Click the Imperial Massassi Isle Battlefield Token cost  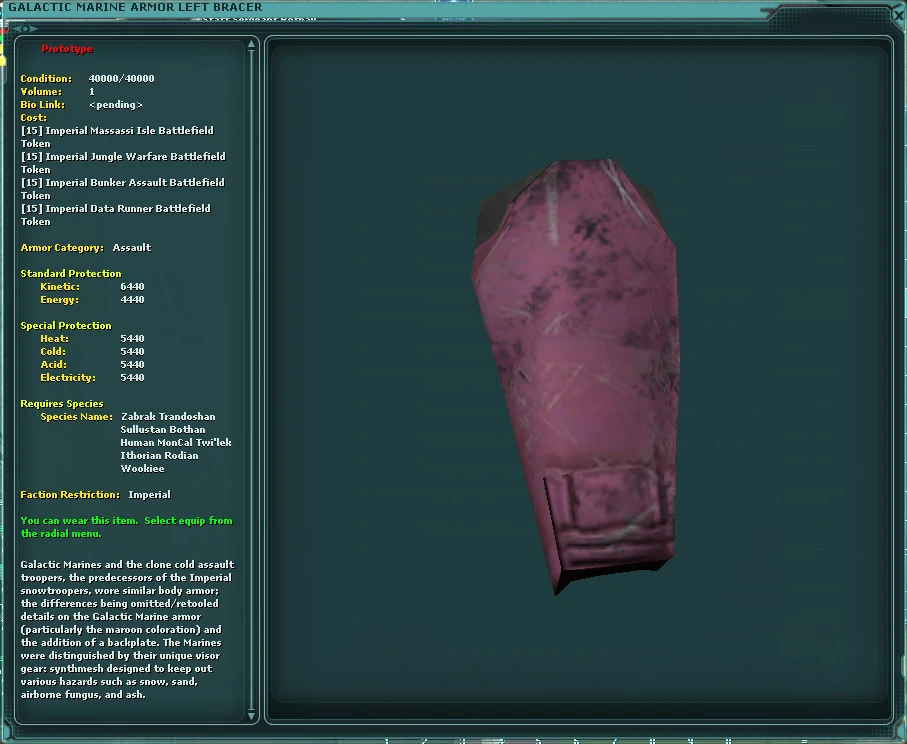click(x=117, y=137)
